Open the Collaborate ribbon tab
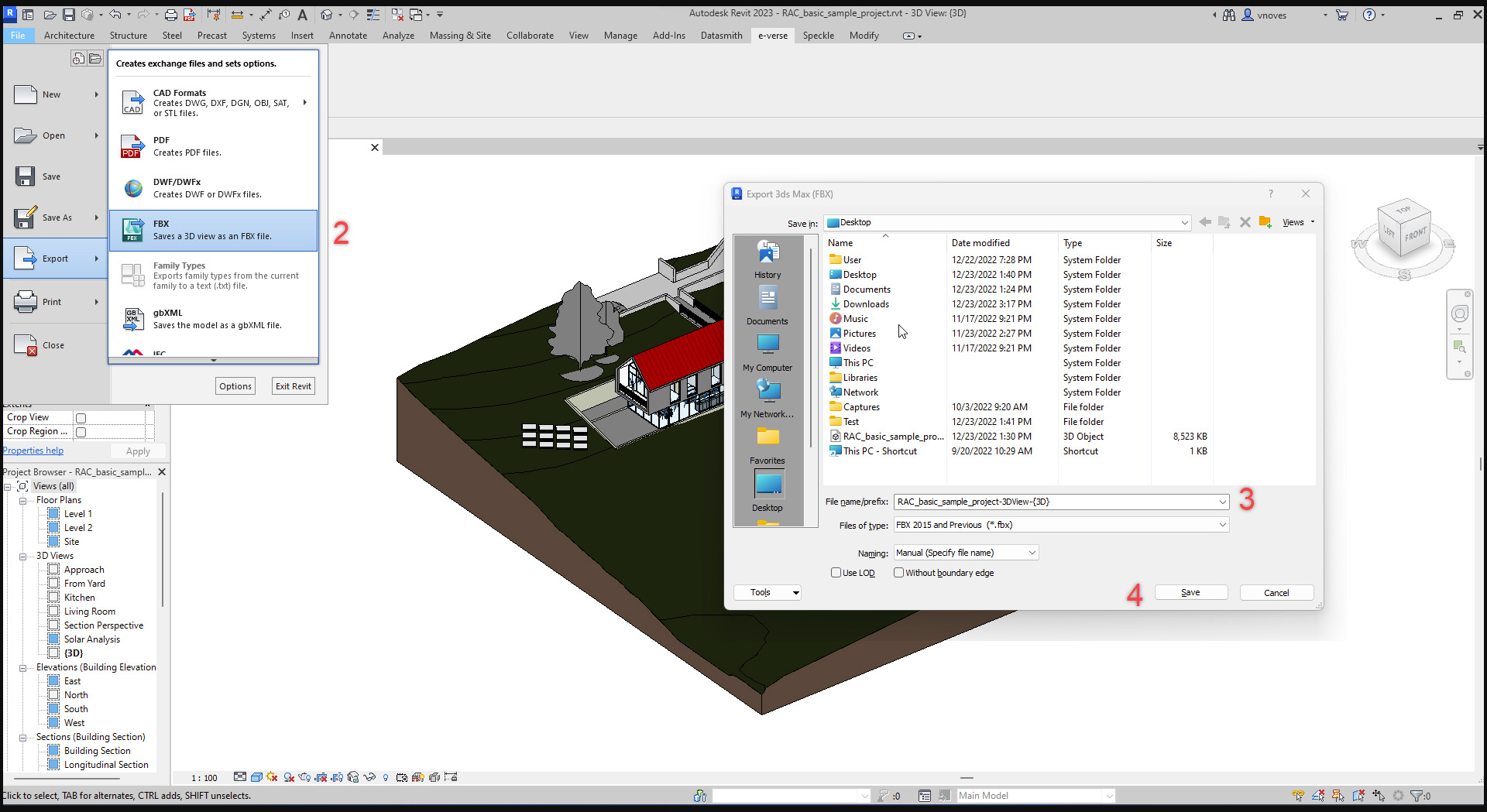The width and height of the screenshot is (1487, 812). pos(531,35)
